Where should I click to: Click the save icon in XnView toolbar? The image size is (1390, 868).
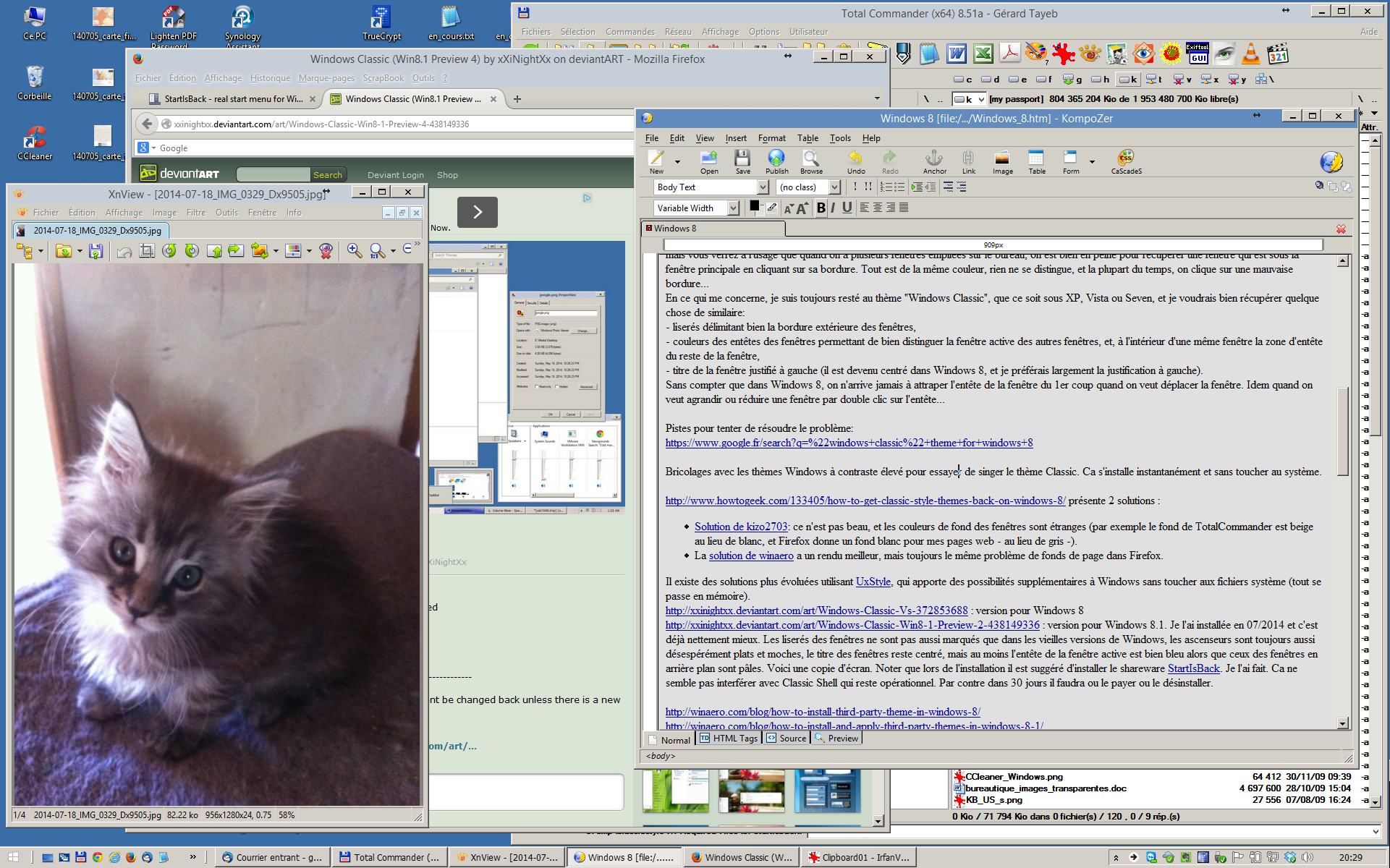tap(96, 250)
